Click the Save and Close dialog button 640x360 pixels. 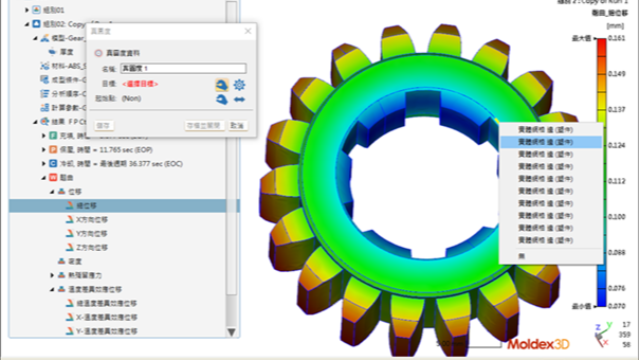click(204, 125)
